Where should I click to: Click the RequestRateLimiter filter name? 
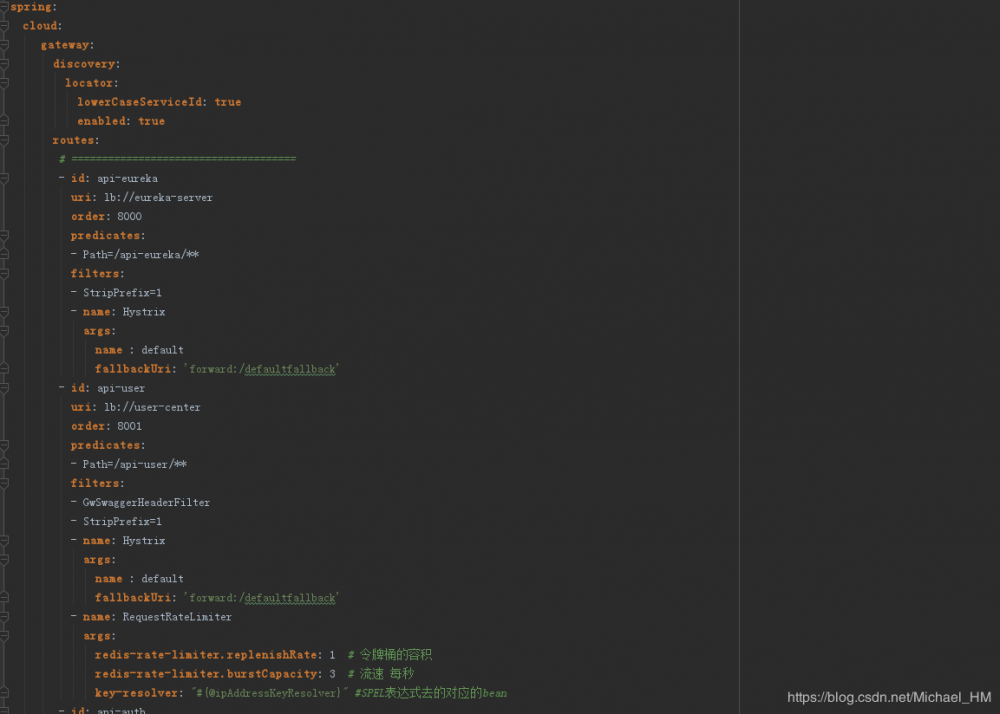tap(177, 617)
